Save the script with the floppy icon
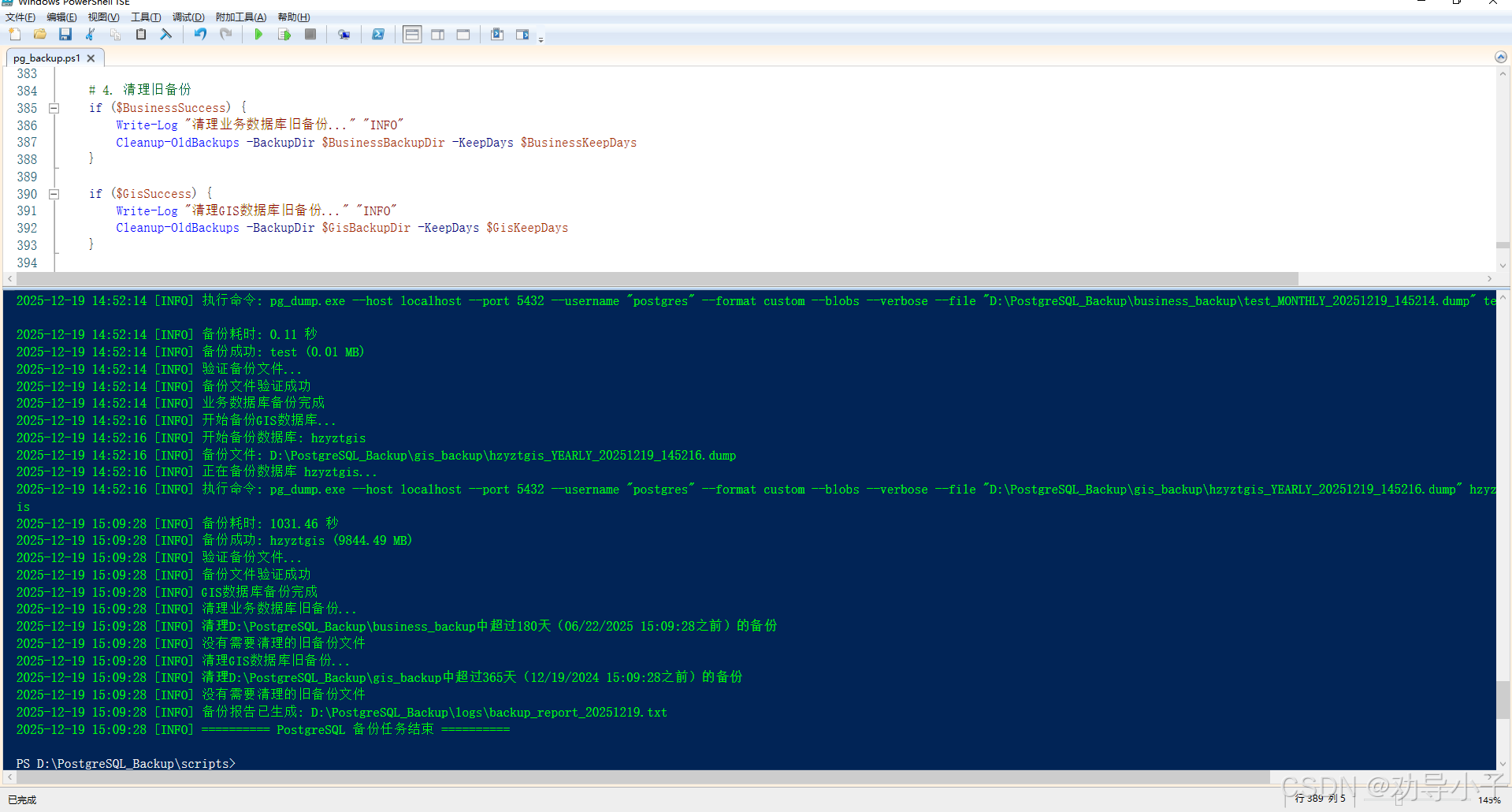The height and width of the screenshot is (812, 1512). click(x=65, y=34)
